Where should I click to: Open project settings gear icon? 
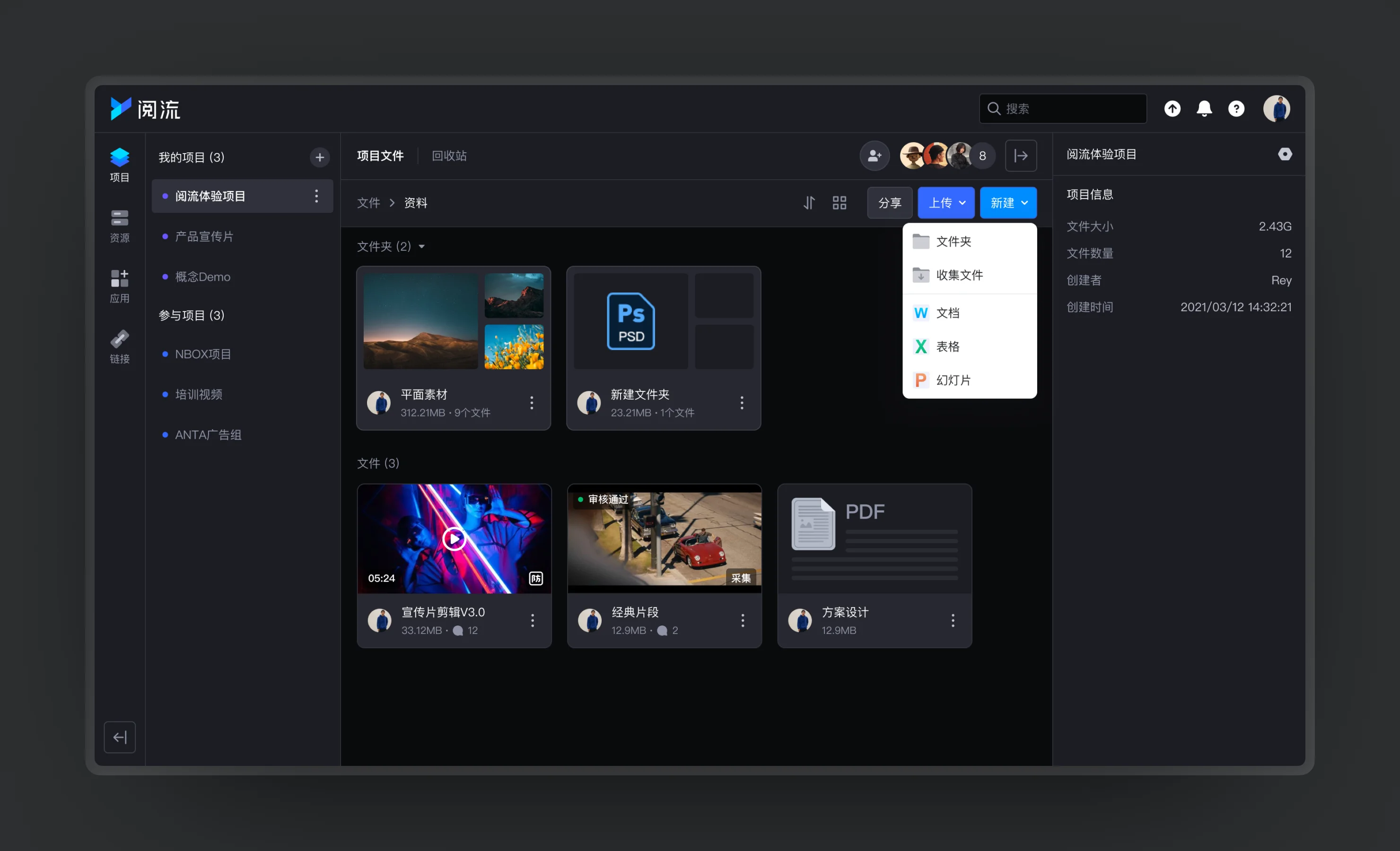pyautogui.click(x=1285, y=155)
